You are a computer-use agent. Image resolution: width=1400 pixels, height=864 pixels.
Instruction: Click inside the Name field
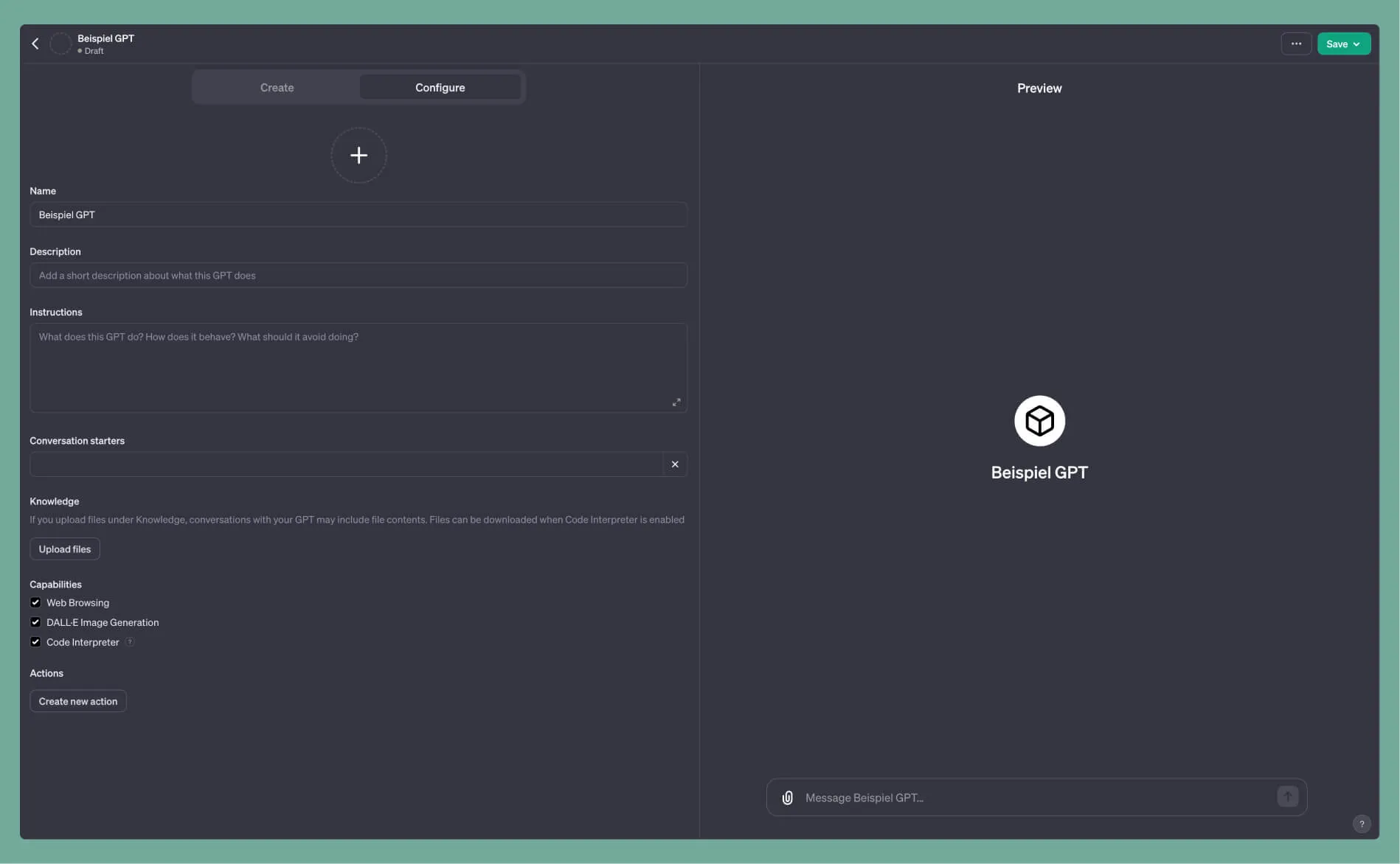(x=358, y=215)
